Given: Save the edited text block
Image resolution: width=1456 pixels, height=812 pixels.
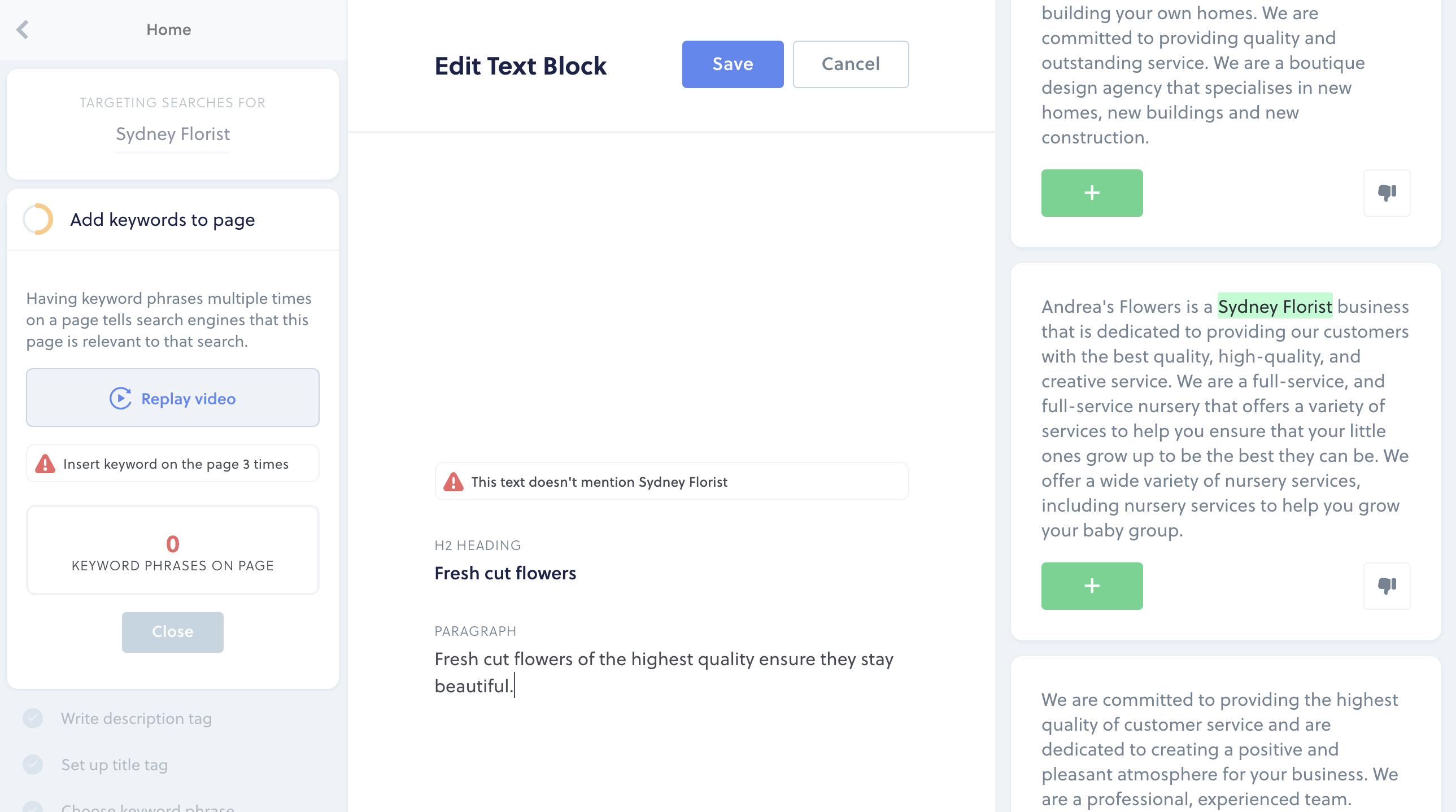Looking at the screenshot, I should click(733, 64).
